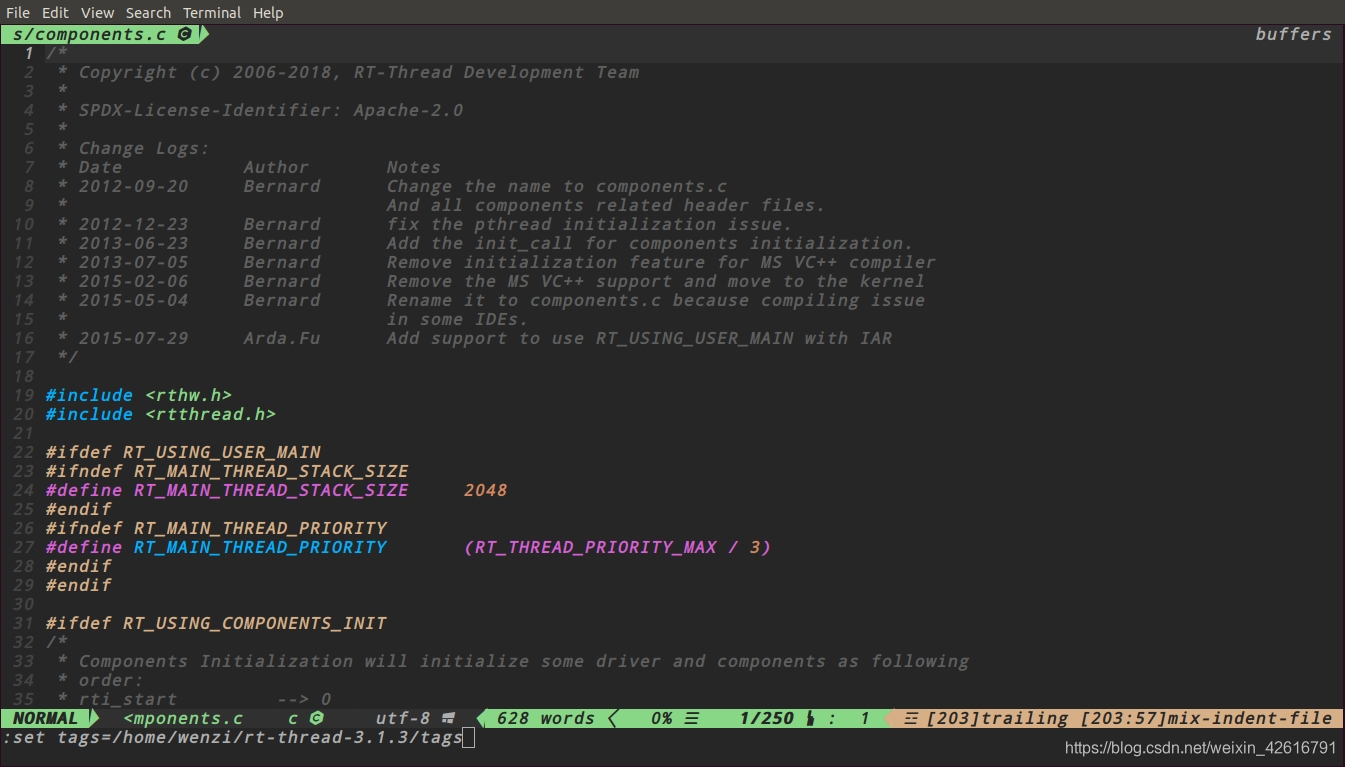Click the column glyph icon after 1/250

pos(811,718)
